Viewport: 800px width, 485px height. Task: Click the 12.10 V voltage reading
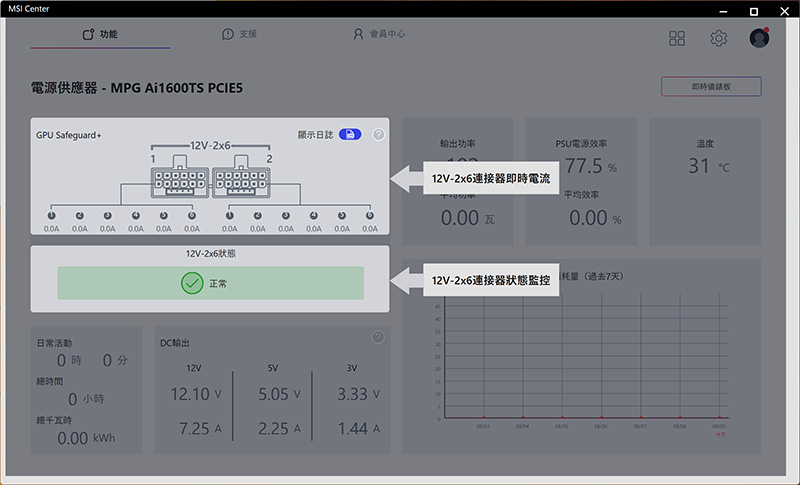click(196, 394)
